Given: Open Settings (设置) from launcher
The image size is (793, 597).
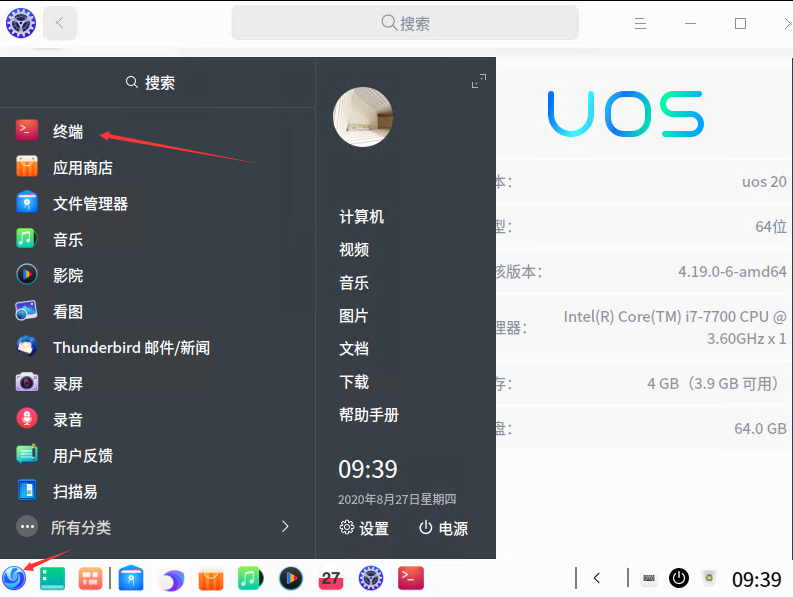Looking at the screenshot, I should (x=364, y=528).
